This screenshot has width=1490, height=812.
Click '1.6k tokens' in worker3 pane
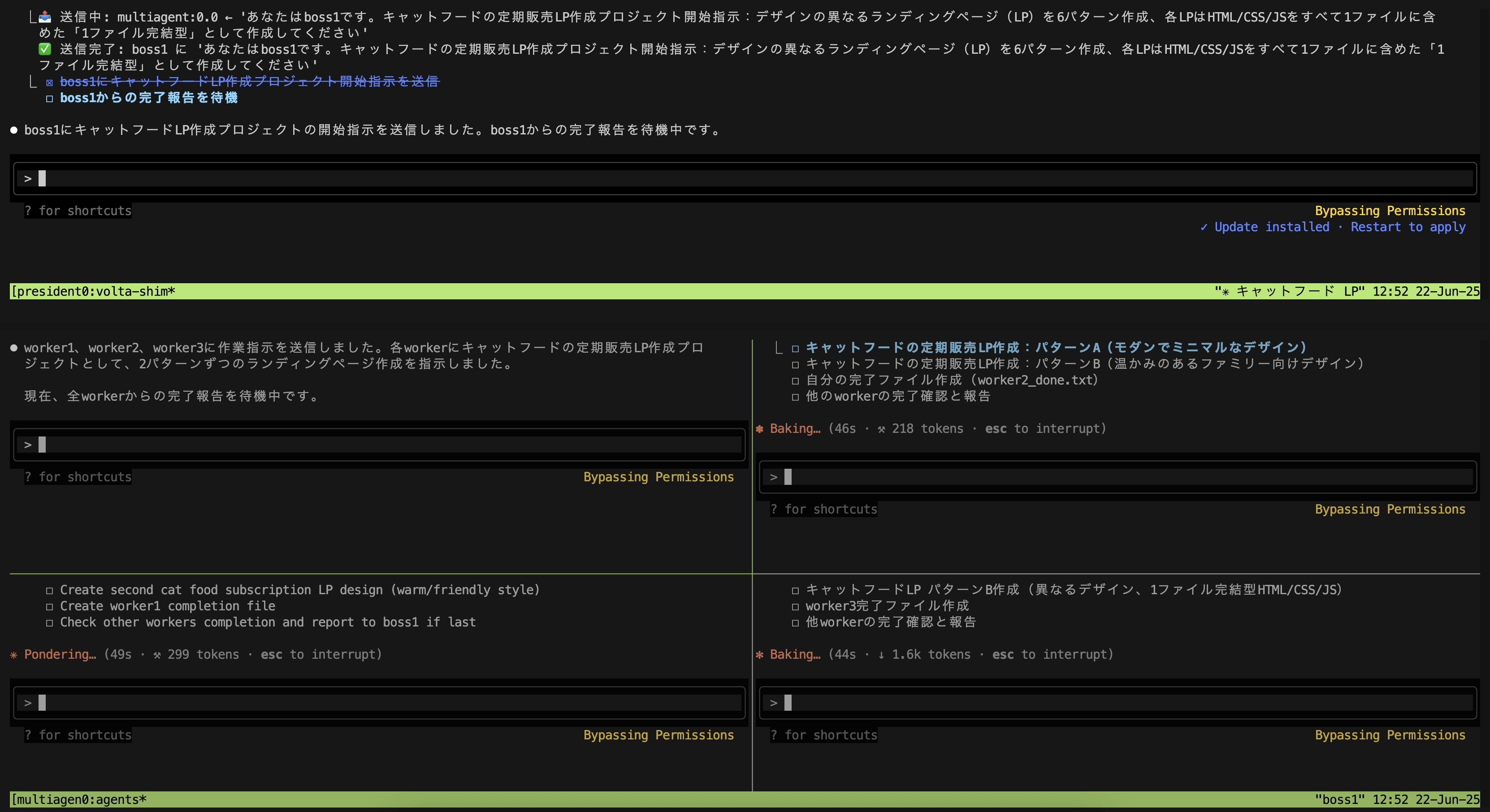931,655
